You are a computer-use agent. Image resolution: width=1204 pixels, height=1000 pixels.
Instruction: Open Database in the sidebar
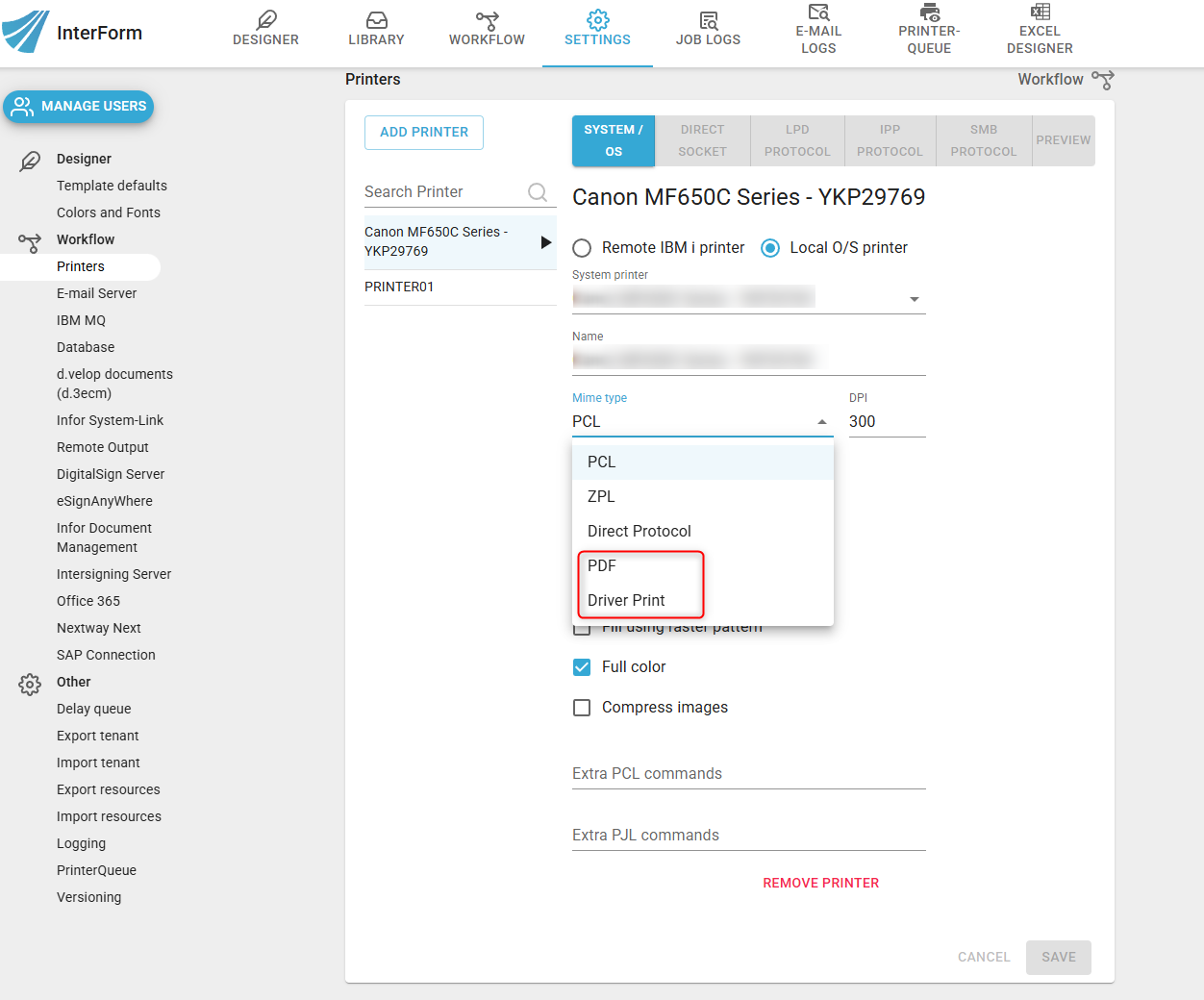(x=86, y=347)
